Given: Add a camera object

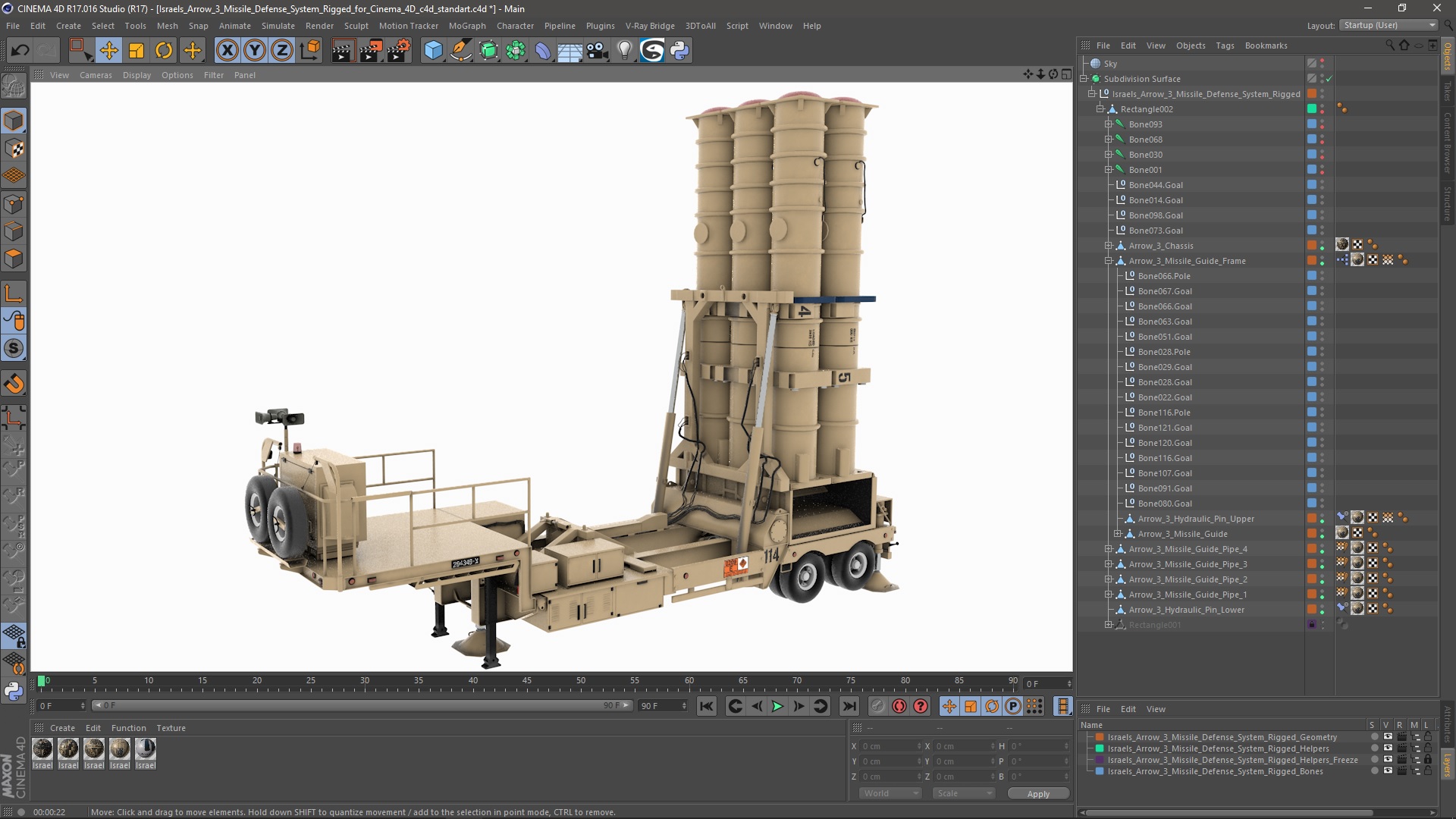Looking at the screenshot, I should click(x=598, y=51).
